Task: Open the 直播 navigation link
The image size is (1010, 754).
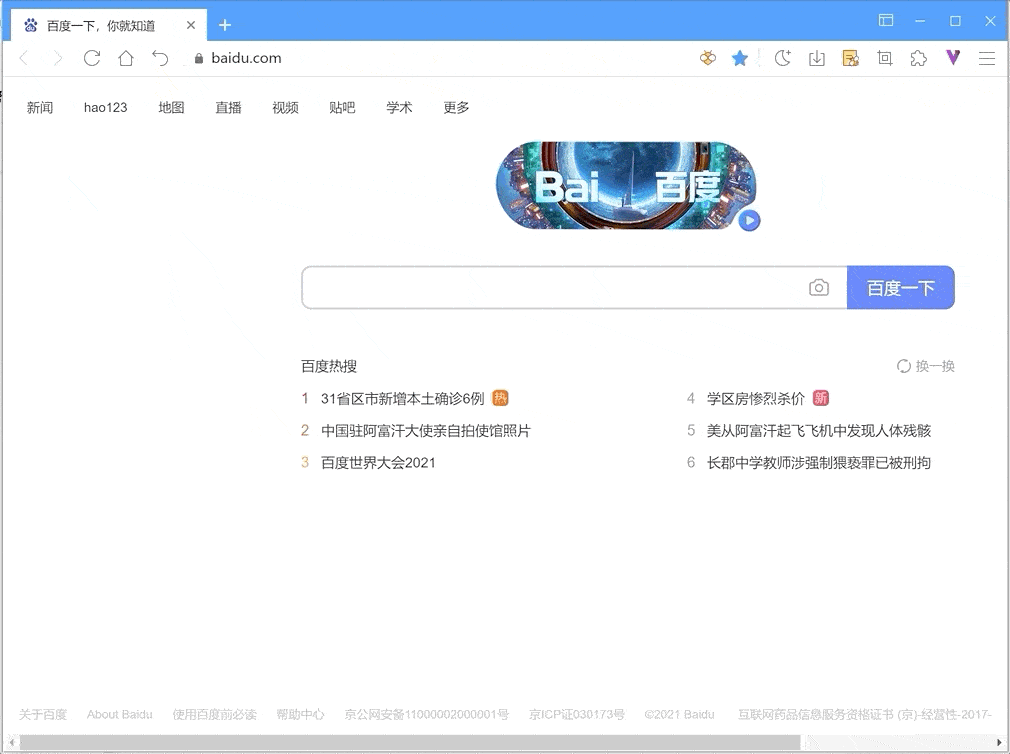Action: [x=228, y=108]
